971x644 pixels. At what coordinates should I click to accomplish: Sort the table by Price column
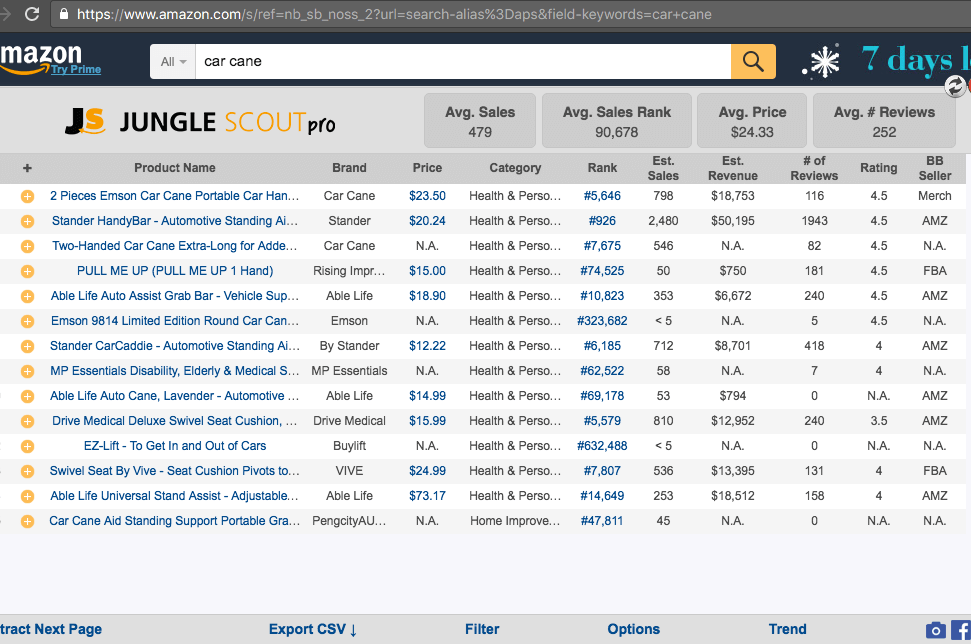click(x=427, y=168)
